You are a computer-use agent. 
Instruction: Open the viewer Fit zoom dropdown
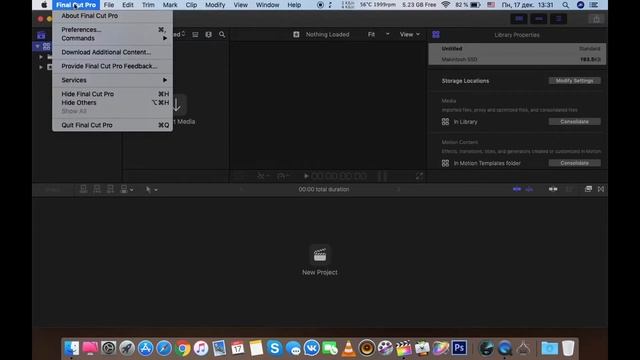coord(378,35)
